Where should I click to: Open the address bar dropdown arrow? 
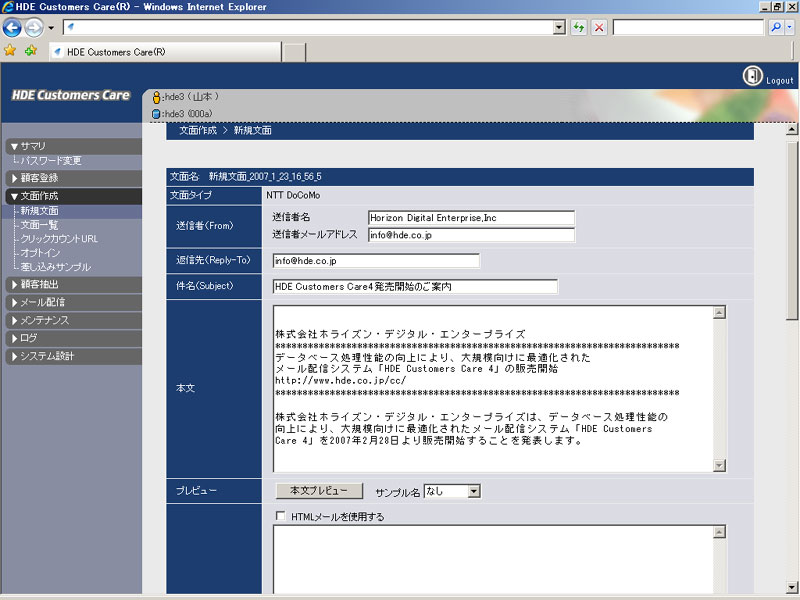pos(559,27)
